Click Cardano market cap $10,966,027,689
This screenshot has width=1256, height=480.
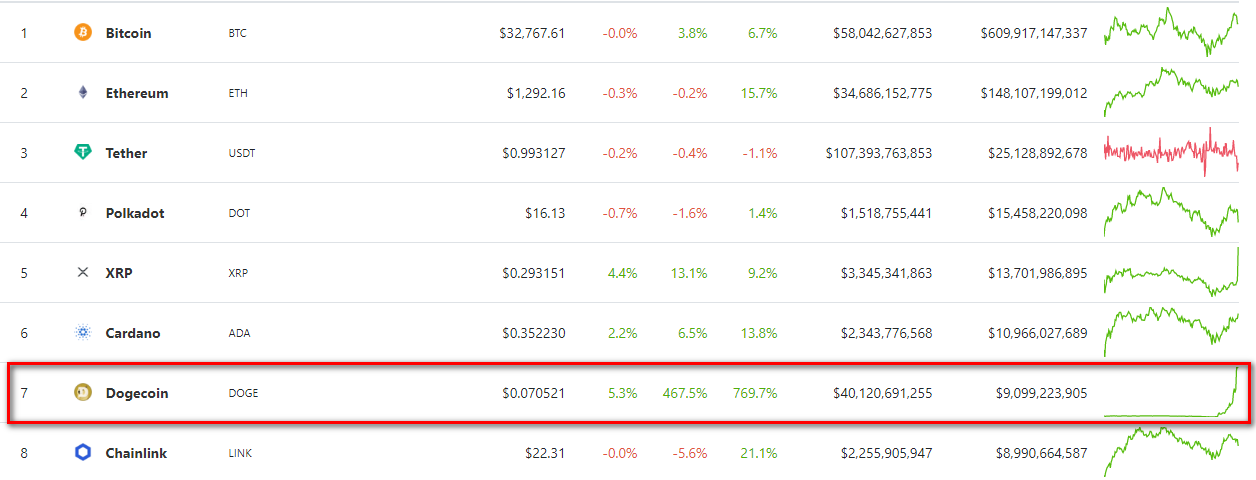click(1038, 333)
